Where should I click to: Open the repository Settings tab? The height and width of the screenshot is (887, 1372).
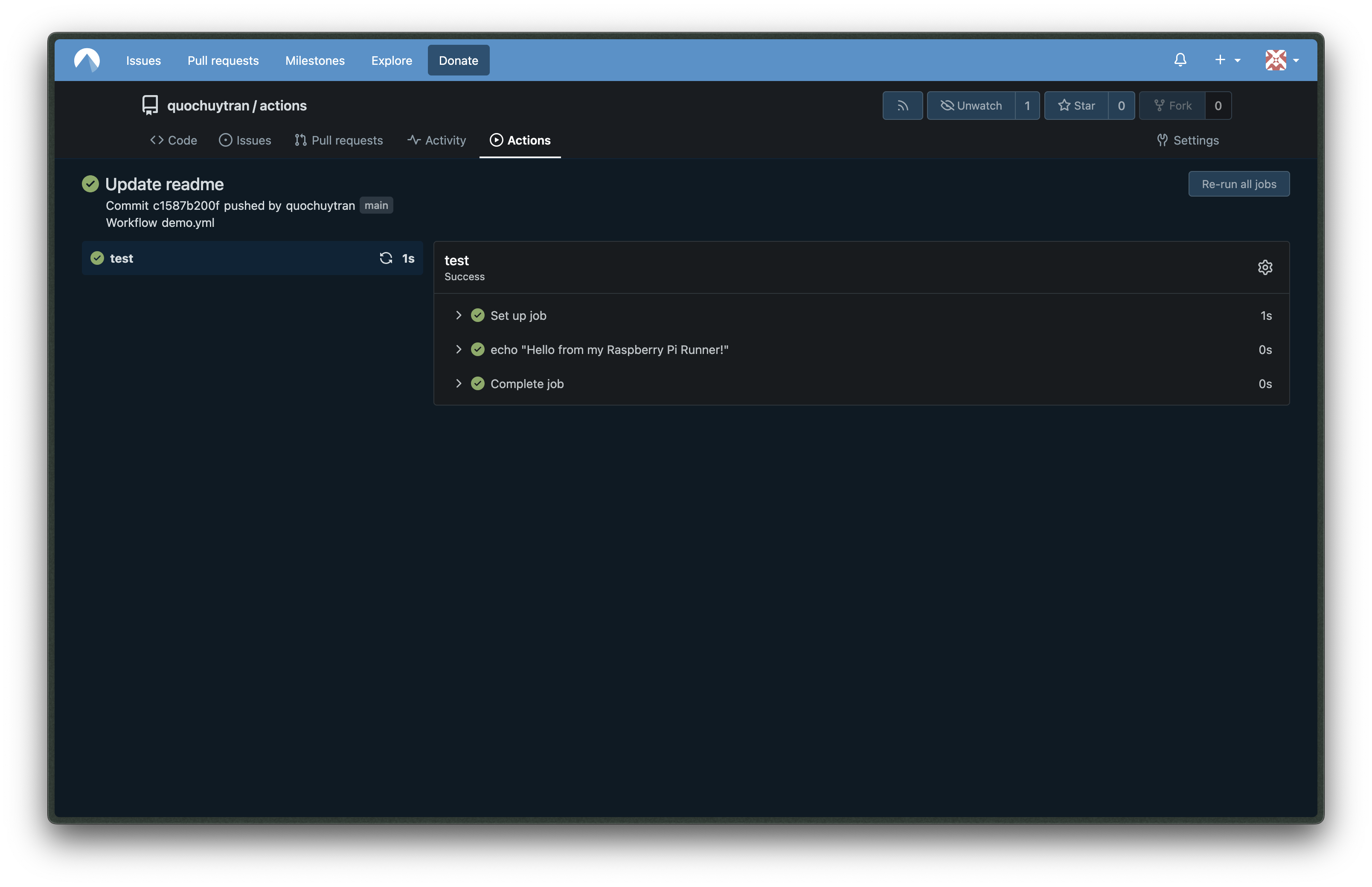(1188, 140)
